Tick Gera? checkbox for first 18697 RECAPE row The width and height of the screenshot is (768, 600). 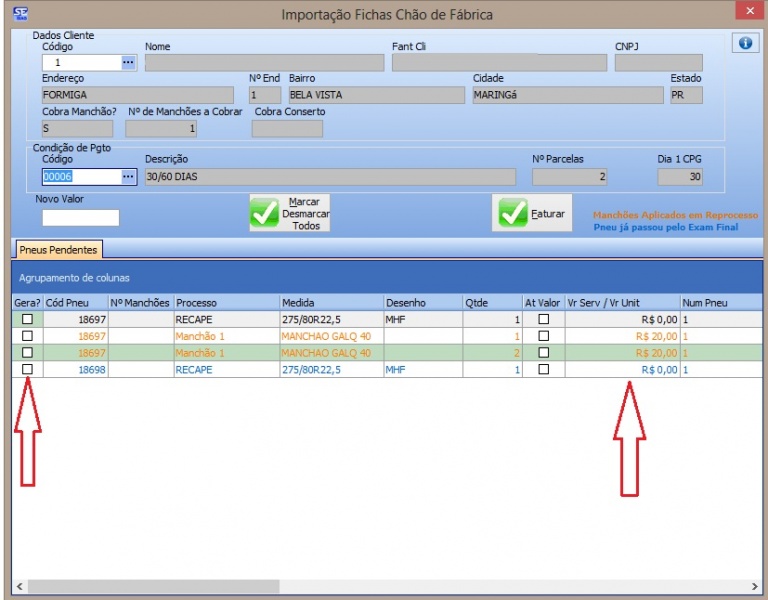click(27, 319)
